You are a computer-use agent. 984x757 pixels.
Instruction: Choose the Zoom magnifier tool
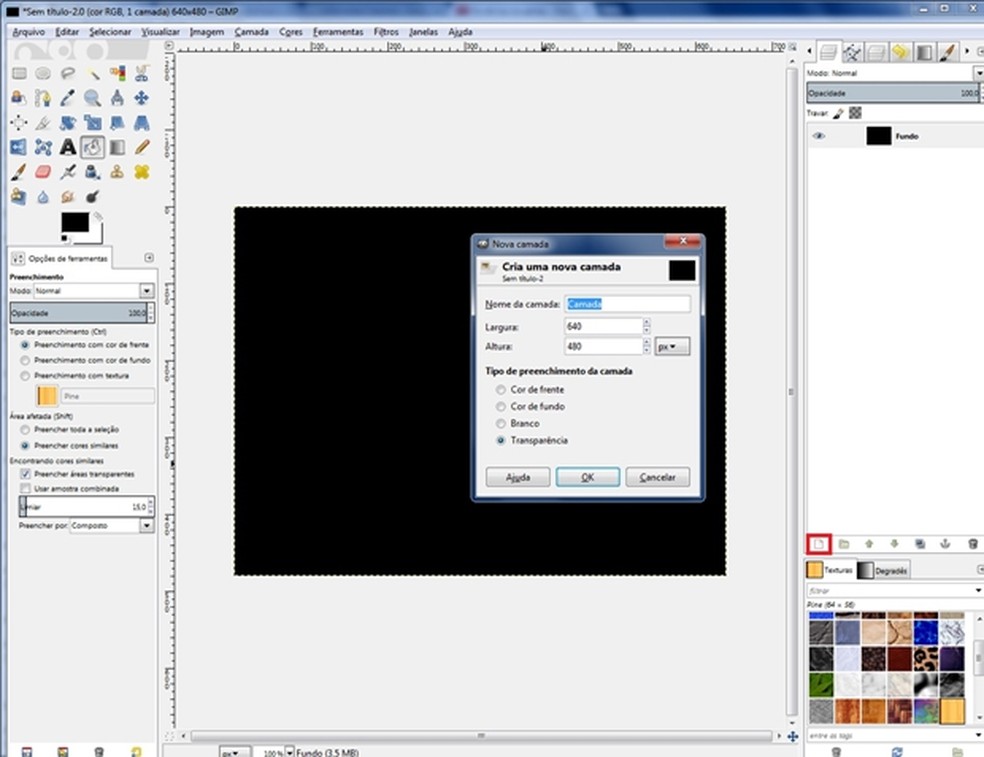click(x=92, y=98)
